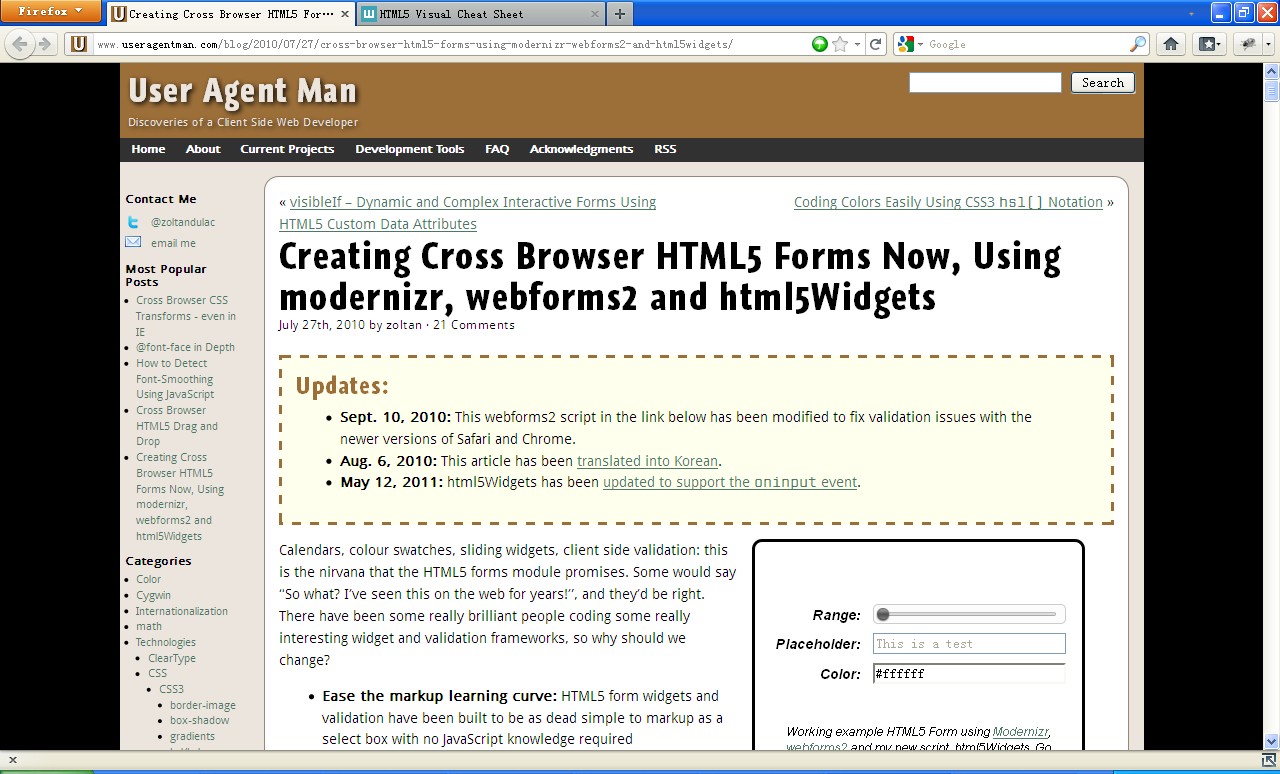Click the Firebug bug icon
Image resolution: width=1280 pixels, height=774 pixels.
1248,44
